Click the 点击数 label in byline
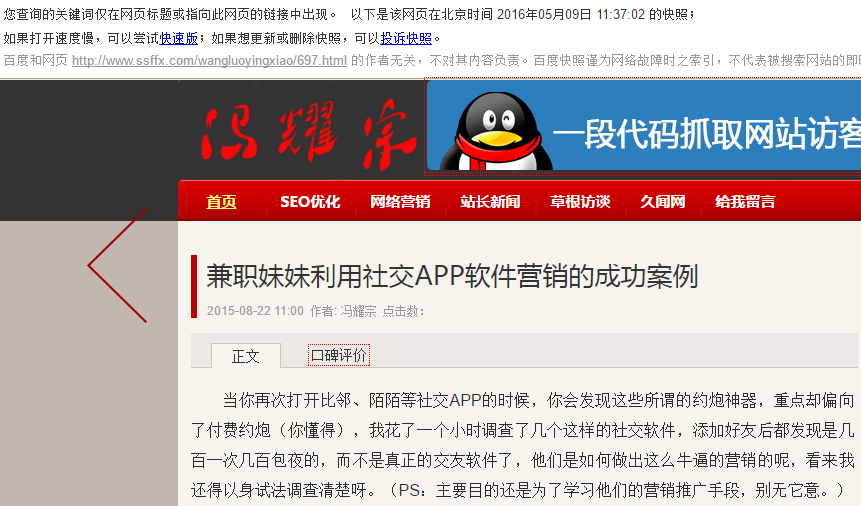861x506 pixels. [403, 311]
